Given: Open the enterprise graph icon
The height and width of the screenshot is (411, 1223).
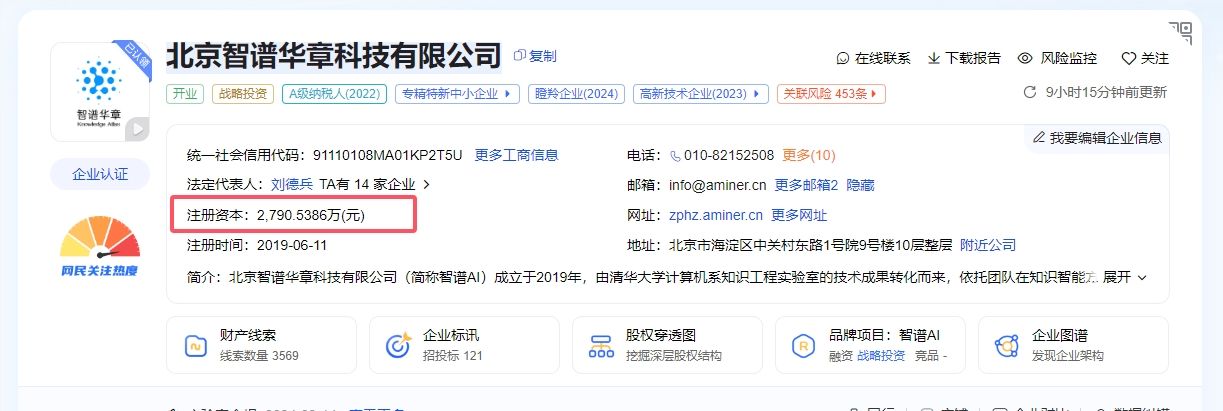Looking at the screenshot, I should tap(1007, 346).
